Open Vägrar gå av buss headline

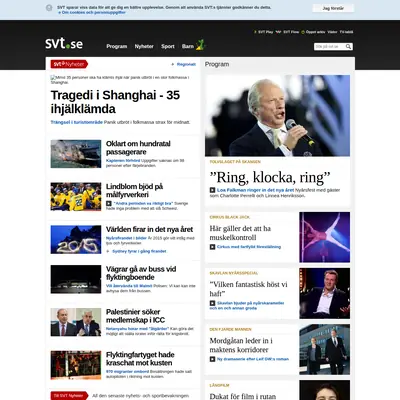(x=141, y=273)
